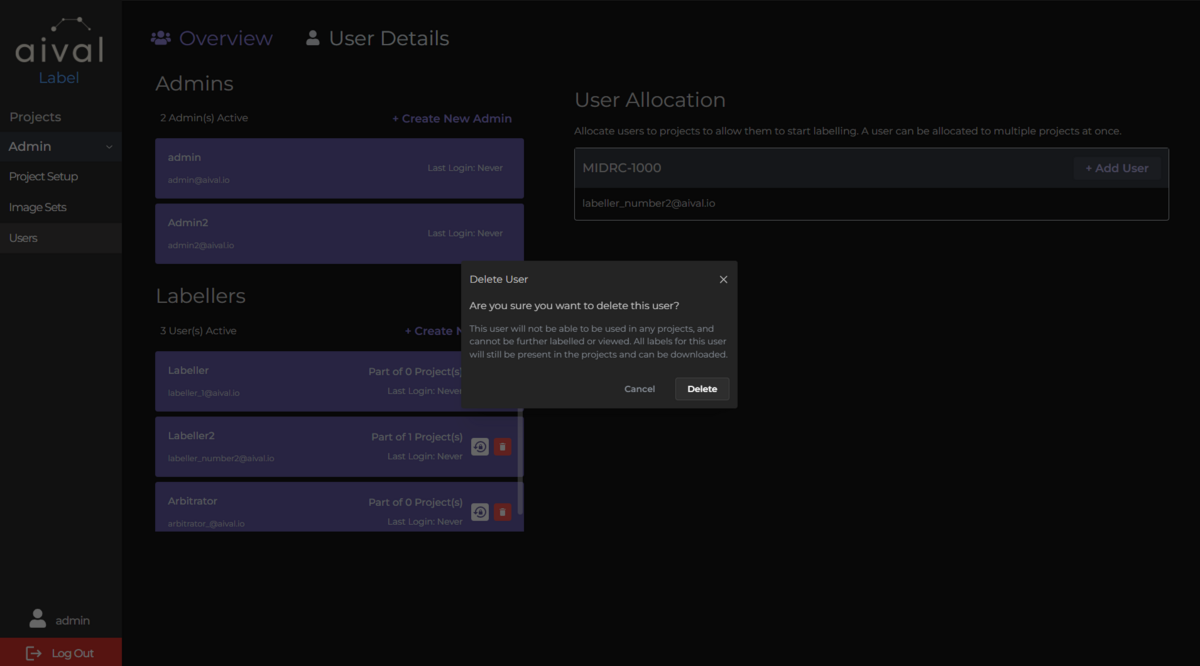This screenshot has width=1200, height=666.
Task: Select Project Setup from the sidebar
Action: coord(43,176)
